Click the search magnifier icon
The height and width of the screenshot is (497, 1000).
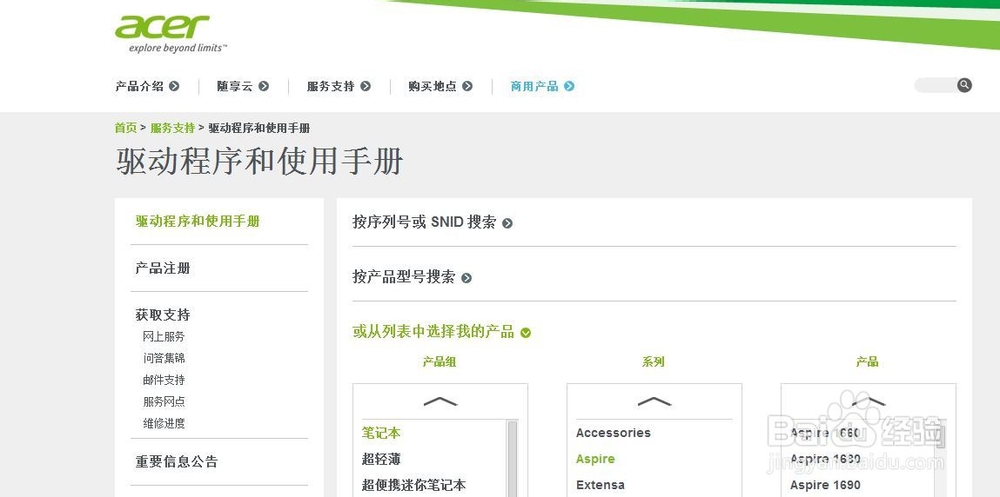964,85
